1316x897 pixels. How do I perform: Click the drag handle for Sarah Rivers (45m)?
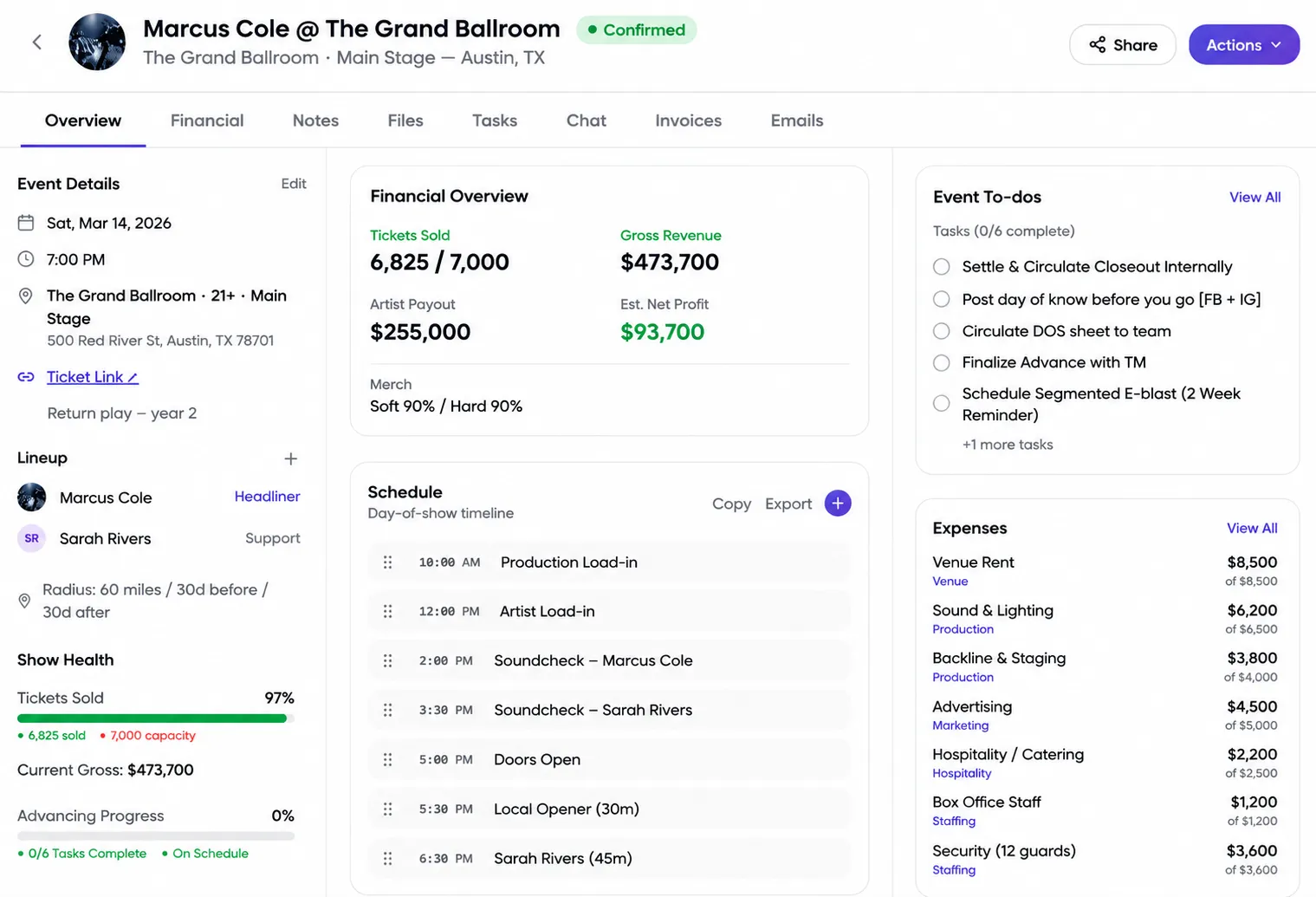[387, 859]
